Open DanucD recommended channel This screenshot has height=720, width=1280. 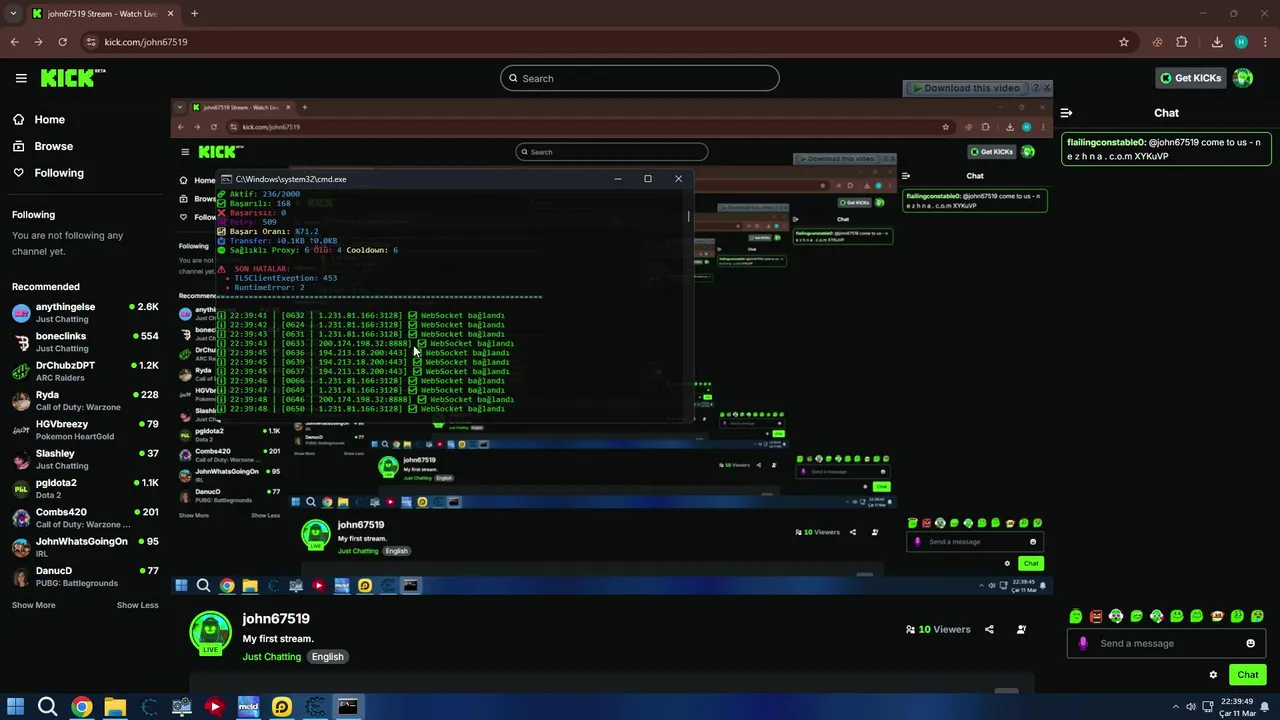click(x=85, y=576)
